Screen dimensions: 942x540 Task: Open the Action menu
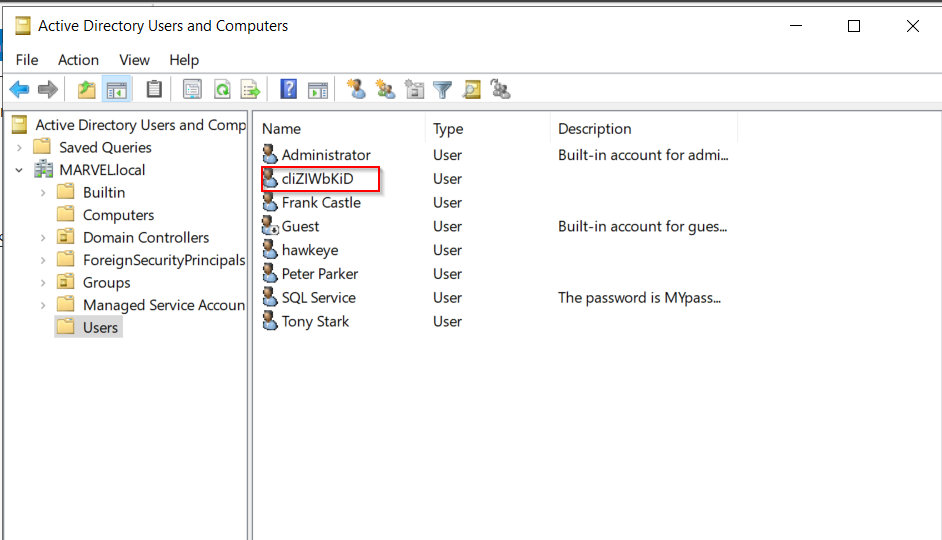[78, 60]
